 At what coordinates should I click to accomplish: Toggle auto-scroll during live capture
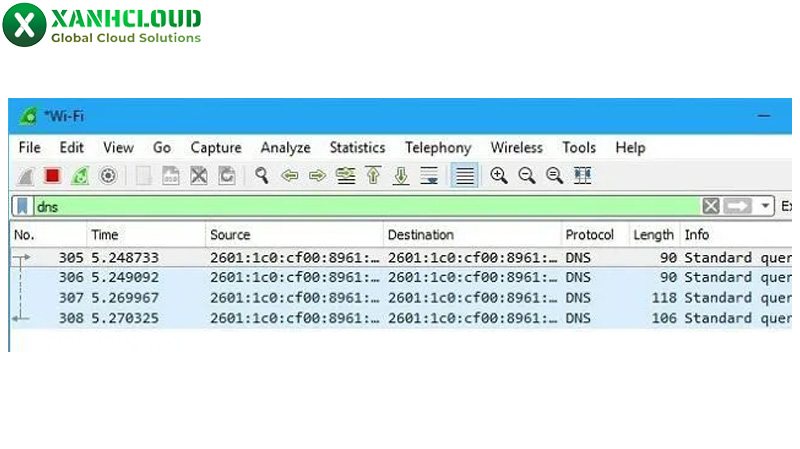(429, 176)
